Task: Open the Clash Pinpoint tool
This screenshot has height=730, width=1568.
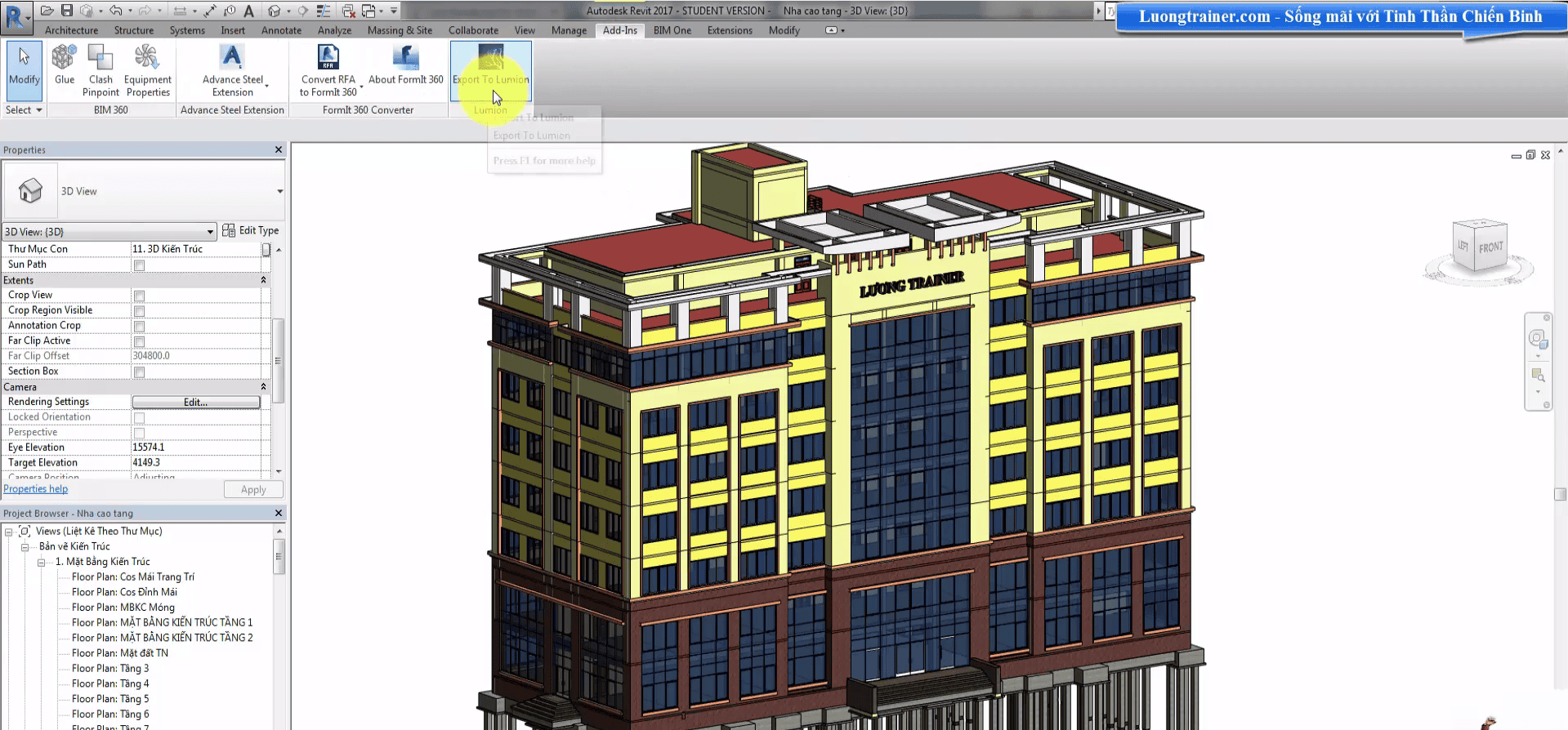Action: pos(101,70)
